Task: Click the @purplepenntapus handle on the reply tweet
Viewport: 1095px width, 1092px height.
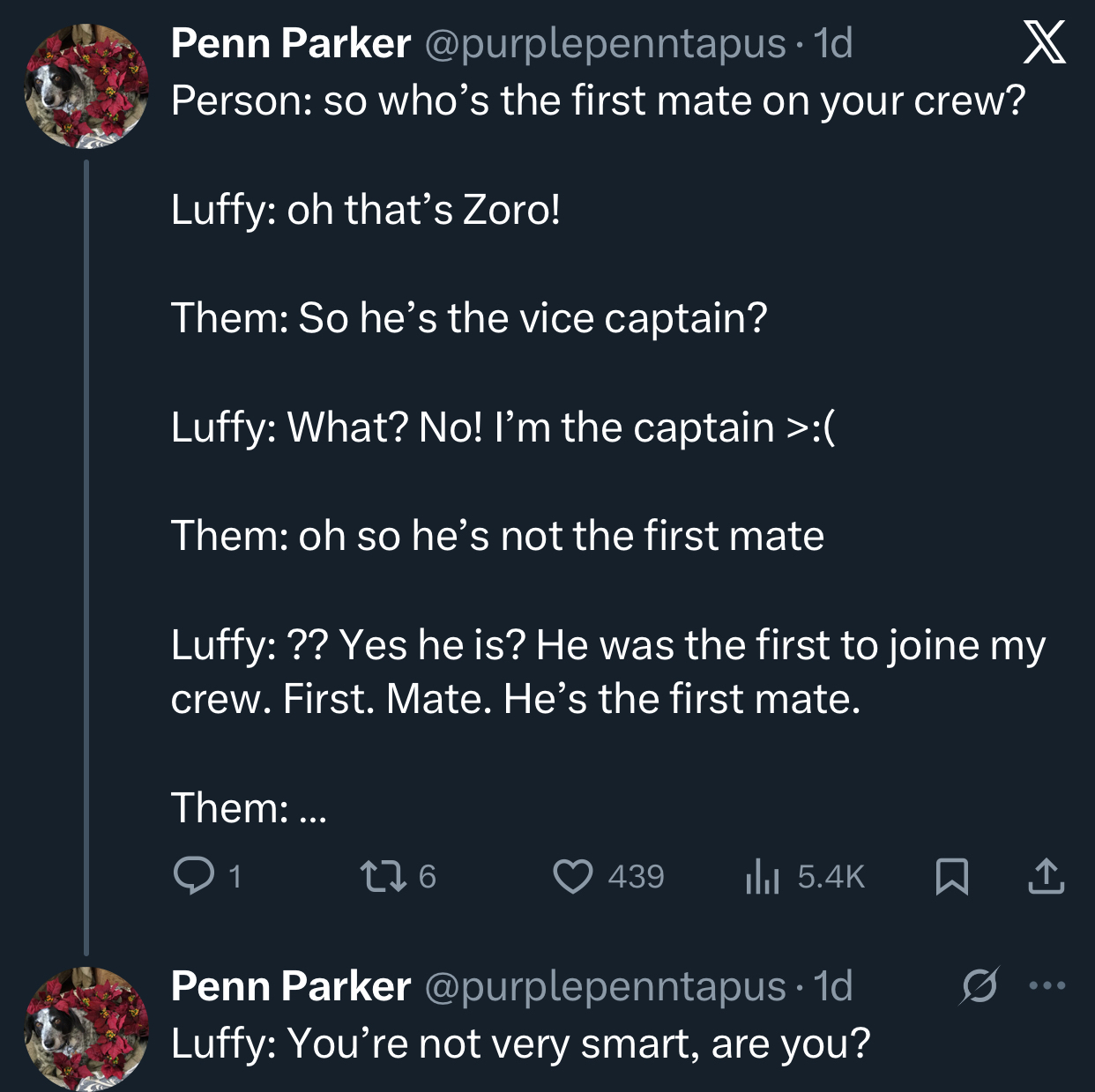Action: click(605, 985)
